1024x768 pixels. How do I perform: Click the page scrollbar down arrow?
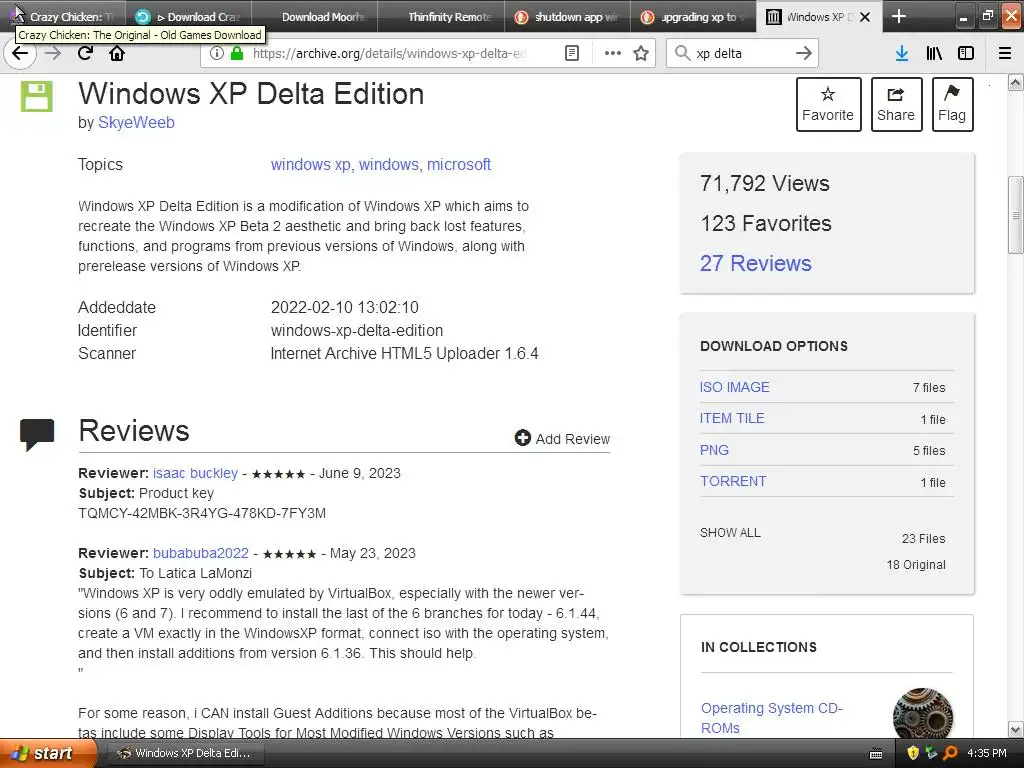pyautogui.click(x=1016, y=729)
